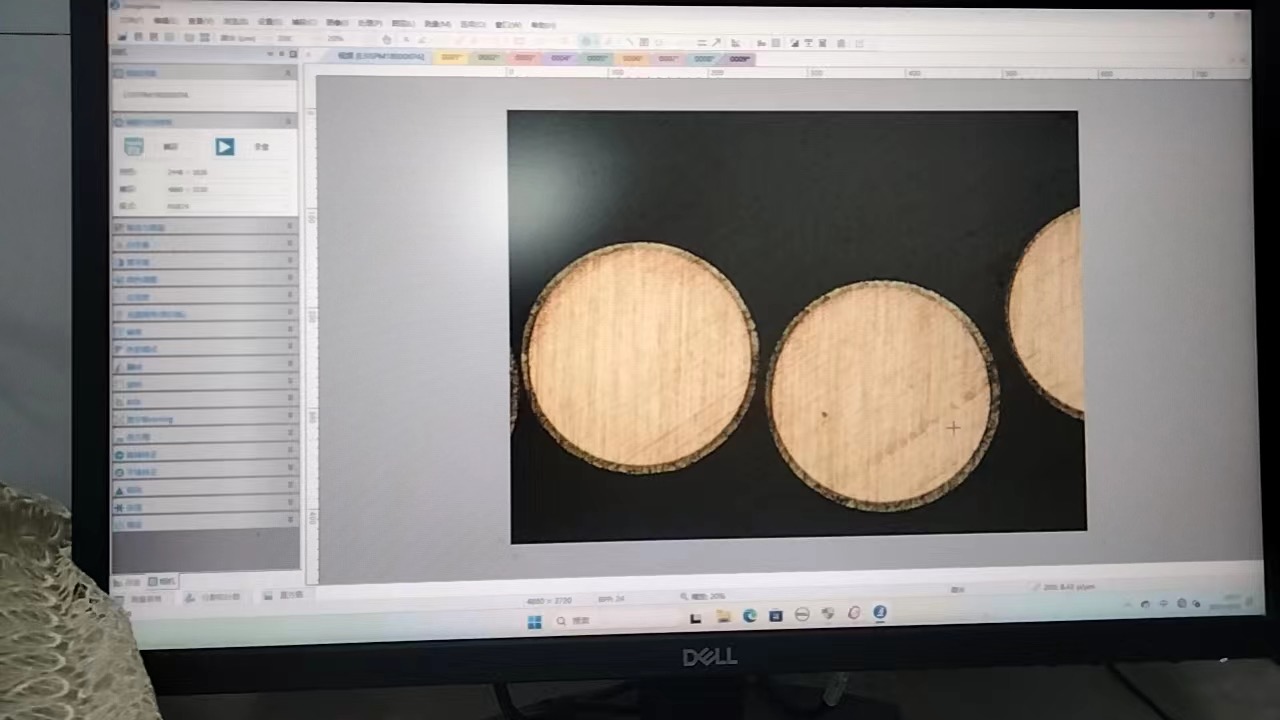Switch to the purple 0004 image tab
The image size is (1280, 720).
pos(560,58)
